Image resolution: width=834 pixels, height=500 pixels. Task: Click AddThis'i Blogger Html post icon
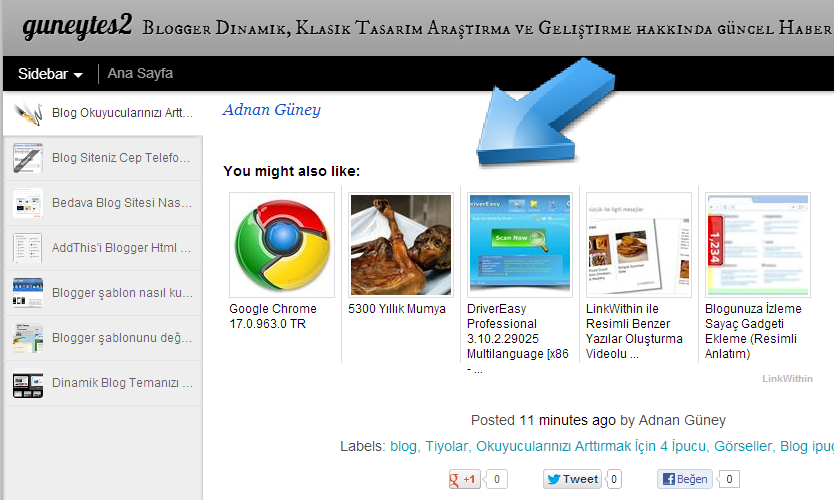click(28, 248)
